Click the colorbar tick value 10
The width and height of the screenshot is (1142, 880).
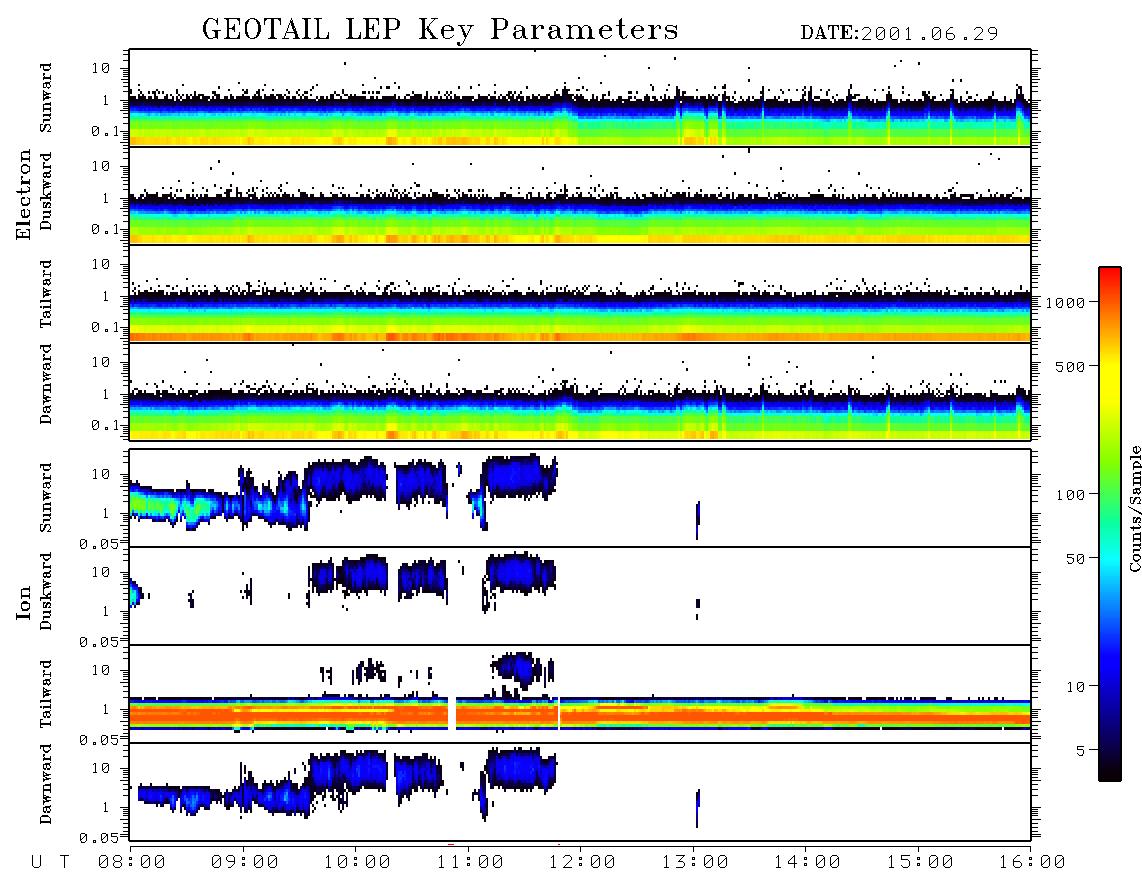click(1074, 686)
